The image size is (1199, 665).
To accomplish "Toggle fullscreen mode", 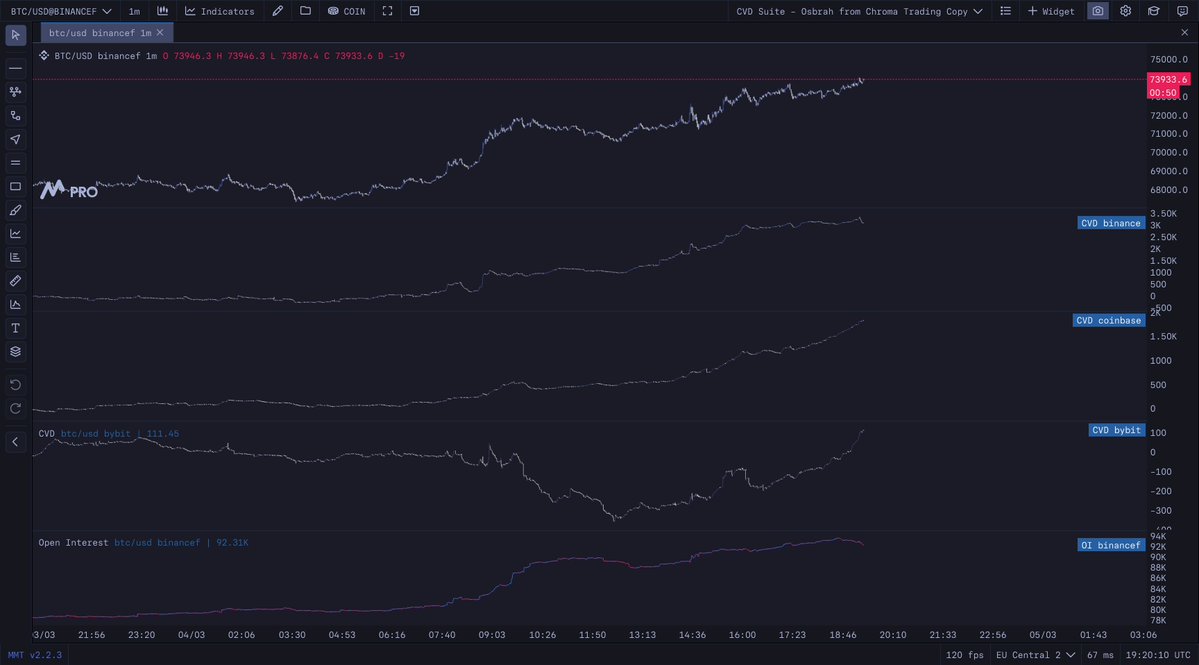I will pos(388,11).
